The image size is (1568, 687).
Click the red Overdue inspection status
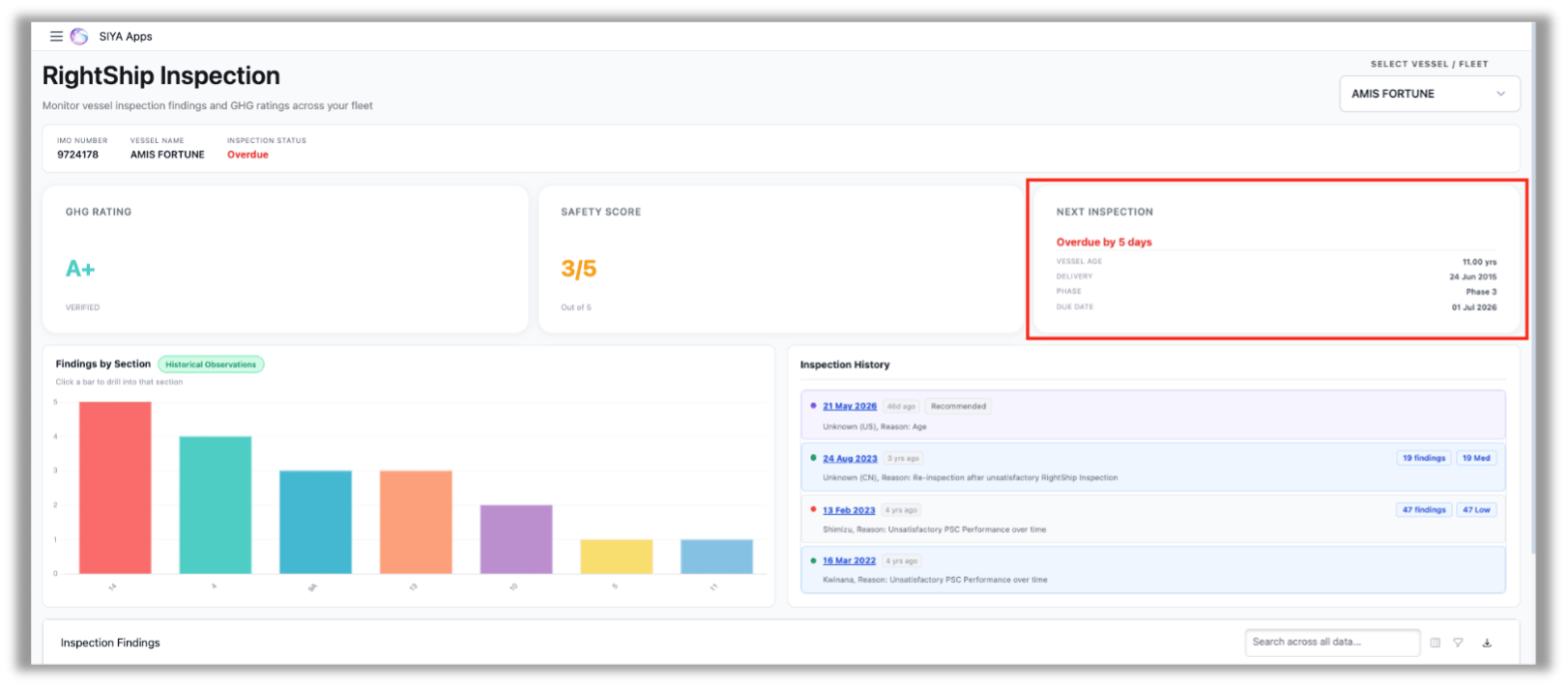coord(247,155)
